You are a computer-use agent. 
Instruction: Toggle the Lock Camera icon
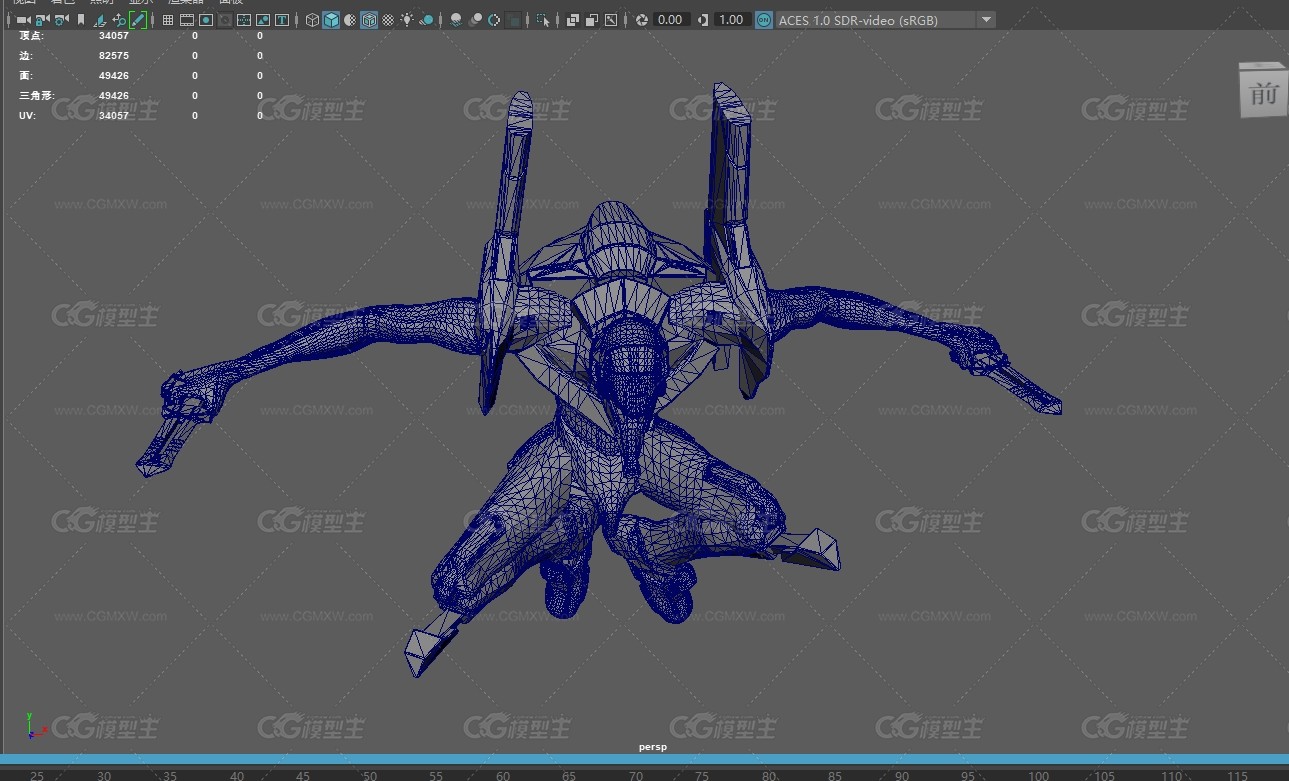click(x=42, y=20)
